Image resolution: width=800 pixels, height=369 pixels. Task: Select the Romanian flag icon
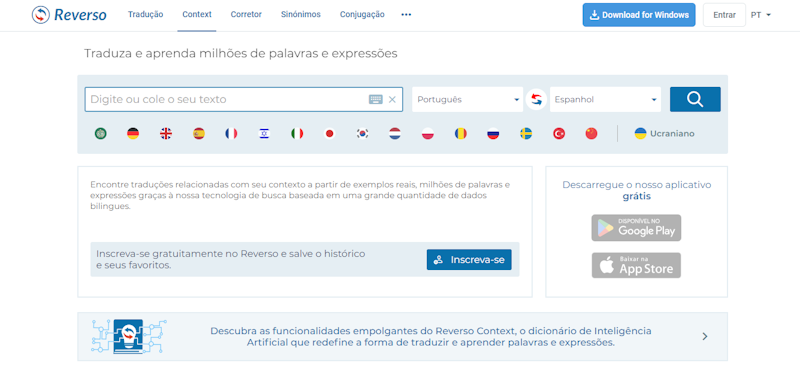[461, 134]
